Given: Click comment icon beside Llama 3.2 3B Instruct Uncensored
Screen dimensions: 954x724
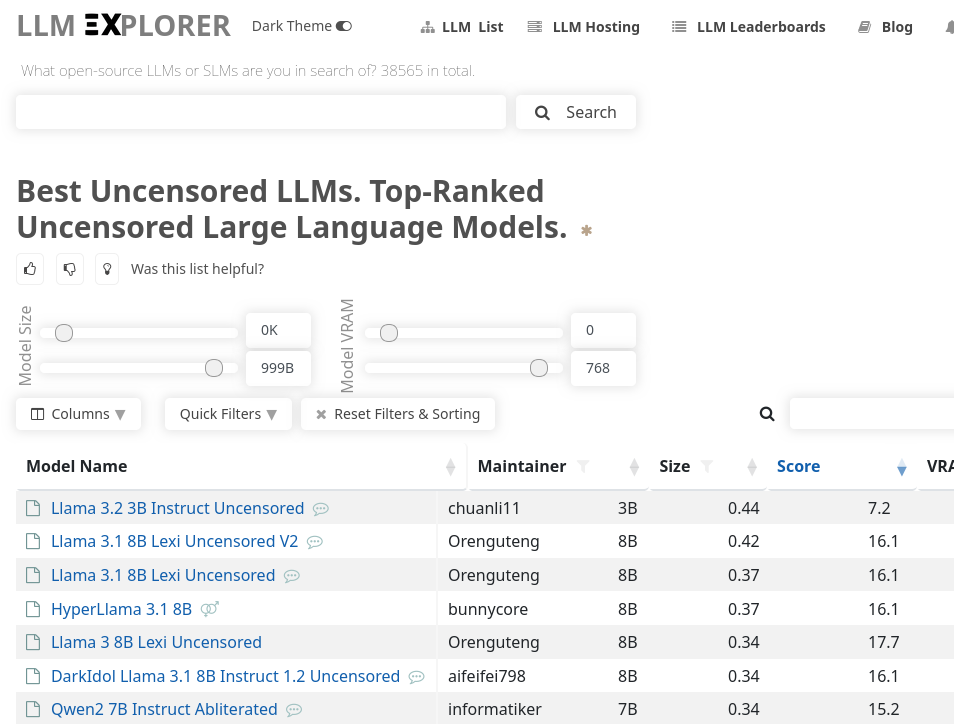Looking at the screenshot, I should (x=321, y=509).
